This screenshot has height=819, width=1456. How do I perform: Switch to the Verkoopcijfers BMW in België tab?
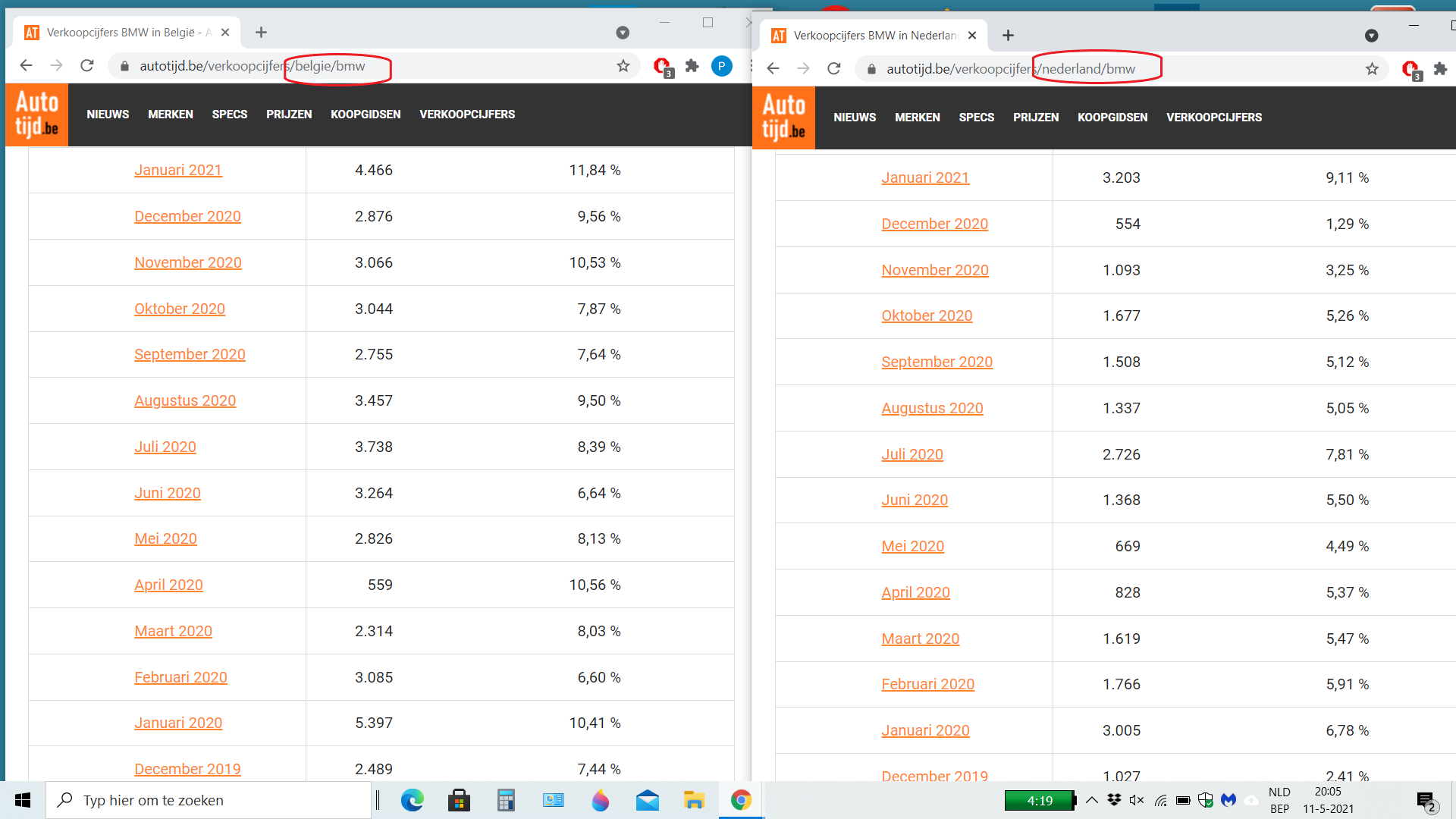pos(121,33)
